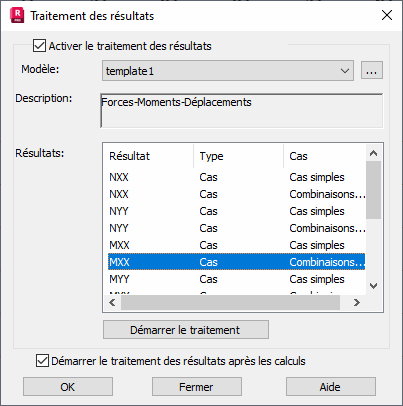Viewport: 403px width, 406px height.
Task: Click Démarrer le traitement button
Action: [186, 330]
